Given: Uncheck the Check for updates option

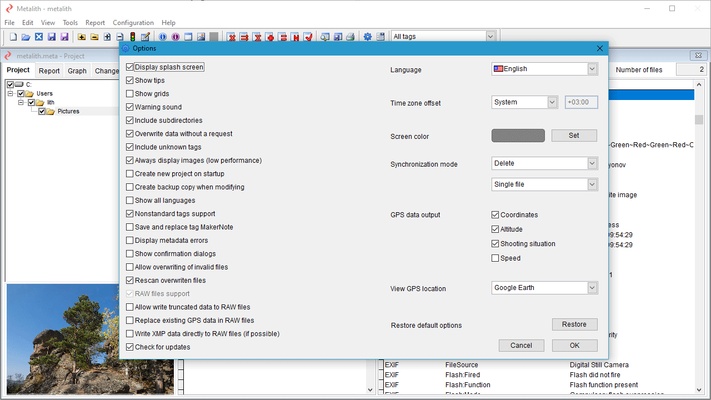Looking at the screenshot, I should [x=130, y=347].
